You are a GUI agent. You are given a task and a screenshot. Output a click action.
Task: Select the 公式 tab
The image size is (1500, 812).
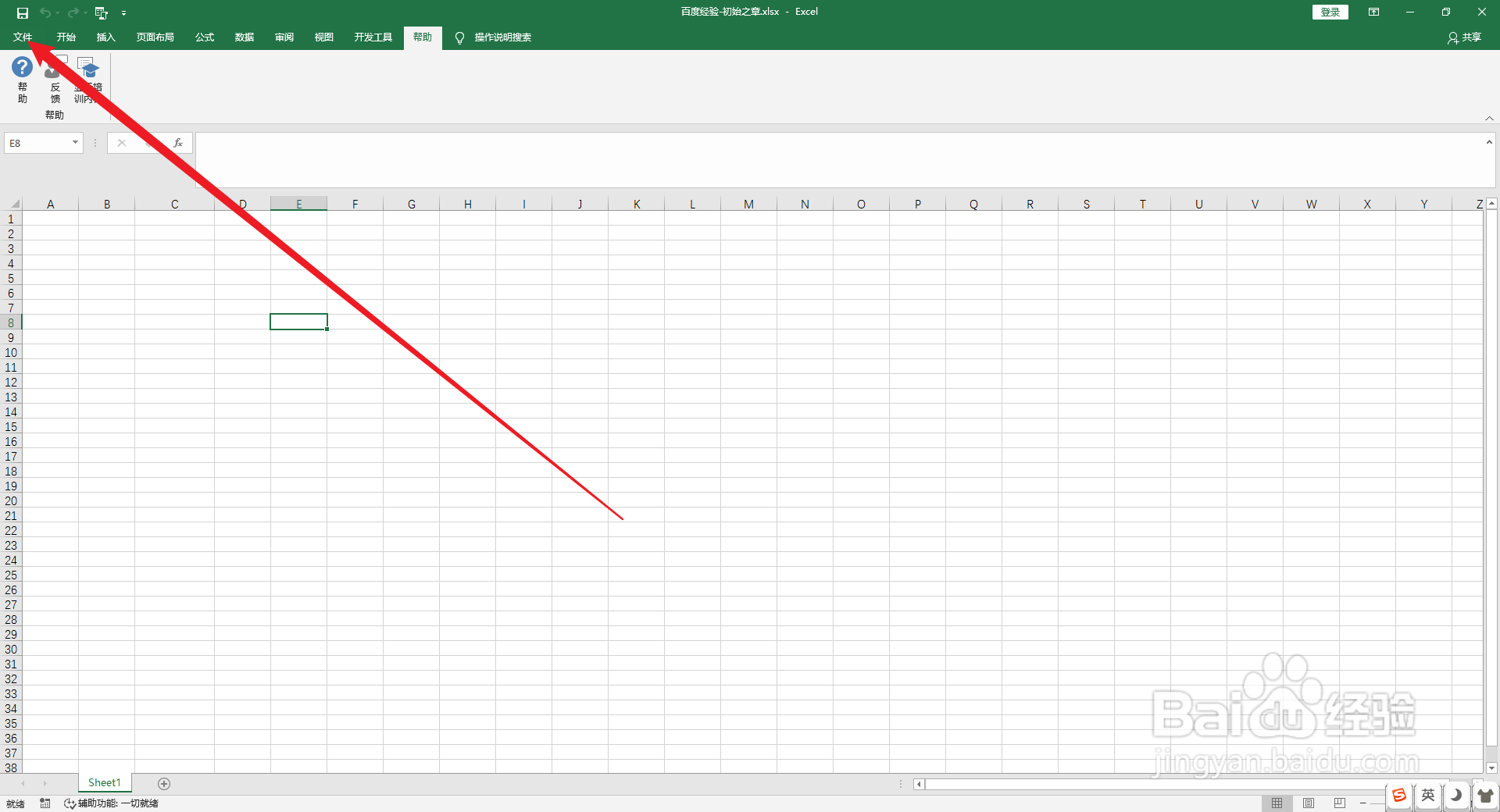point(205,37)
